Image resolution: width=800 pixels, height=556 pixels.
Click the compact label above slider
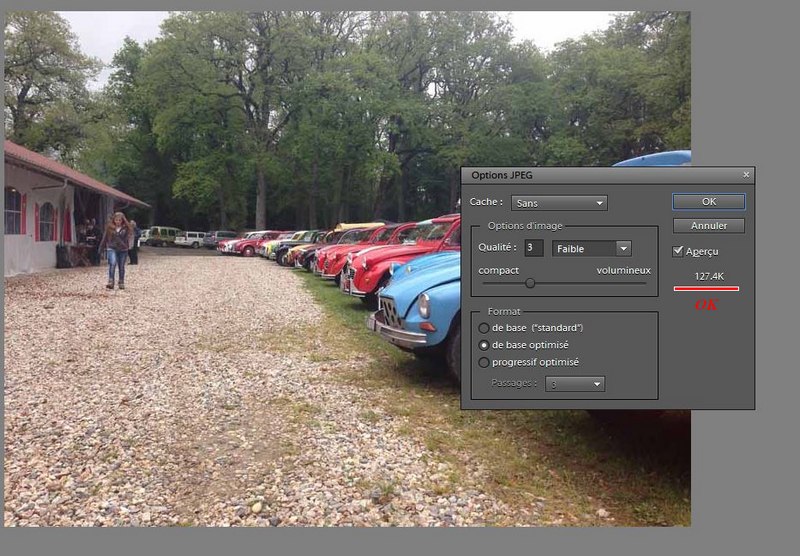[x=498, y=270]
